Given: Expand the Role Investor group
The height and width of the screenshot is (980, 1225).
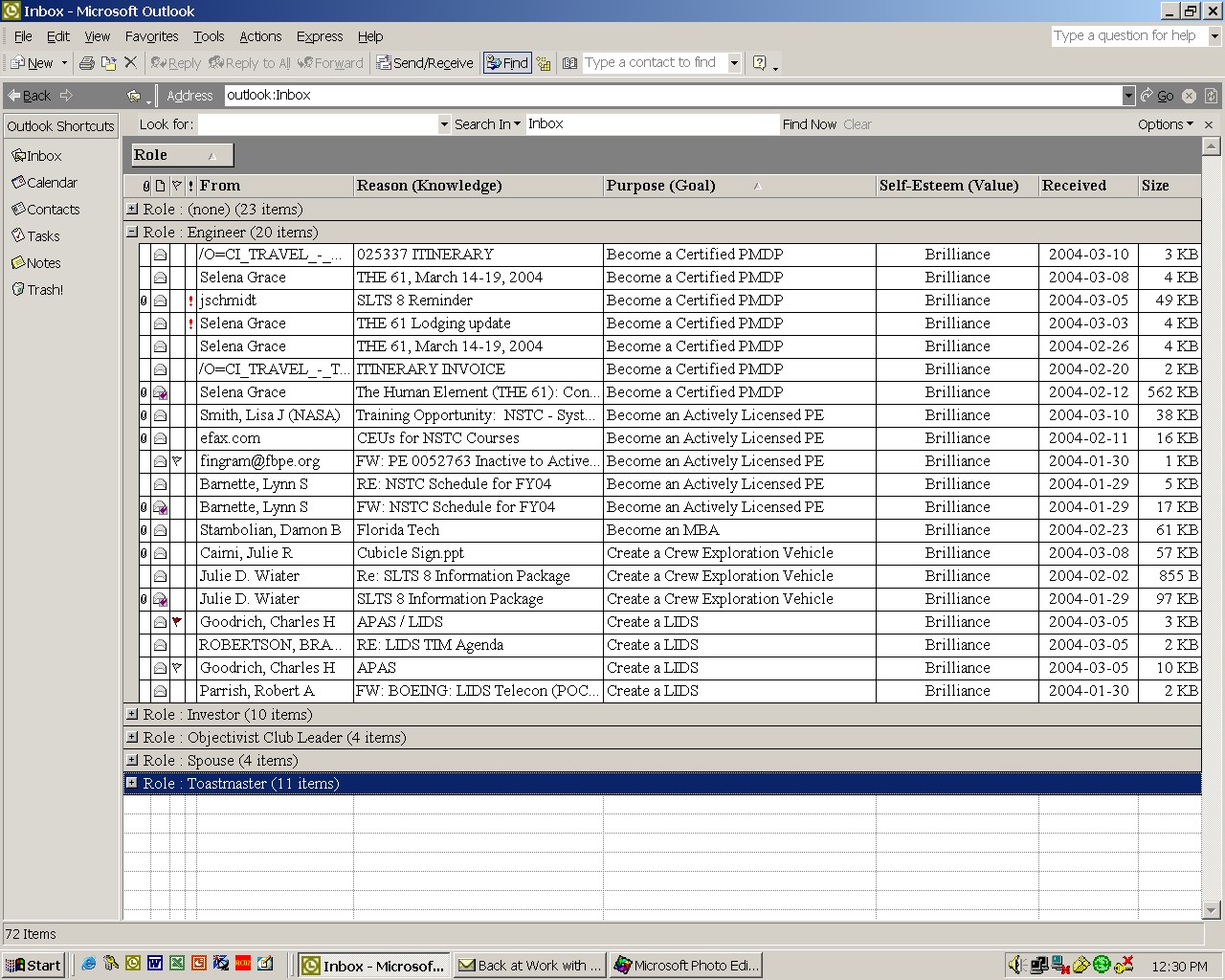Looking at the screenshot, I should point(132,714).
